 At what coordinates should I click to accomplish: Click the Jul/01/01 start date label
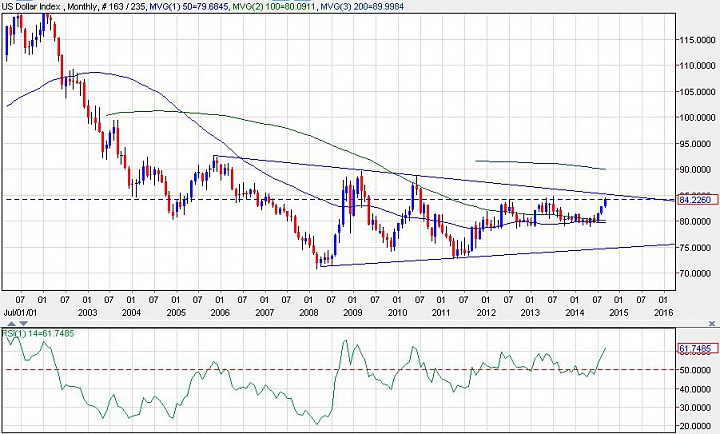[x=20, y=313]
